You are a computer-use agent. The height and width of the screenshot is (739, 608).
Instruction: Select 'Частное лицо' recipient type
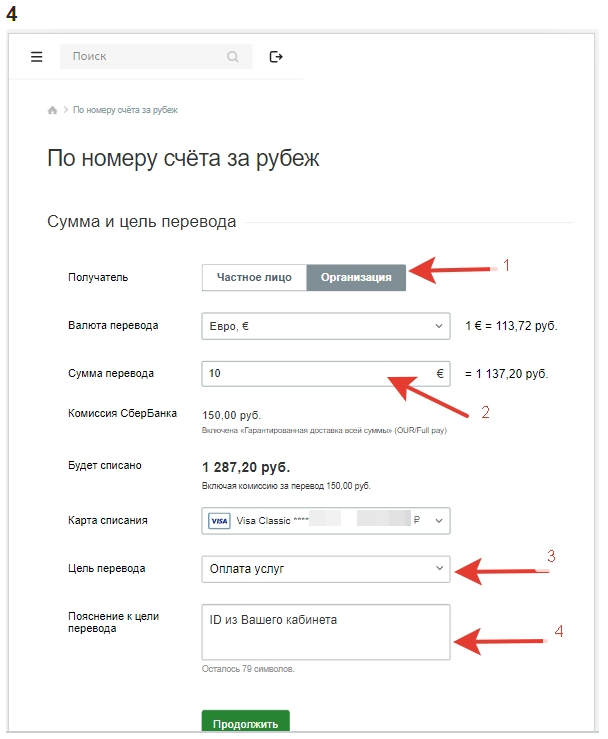(254, 277)
